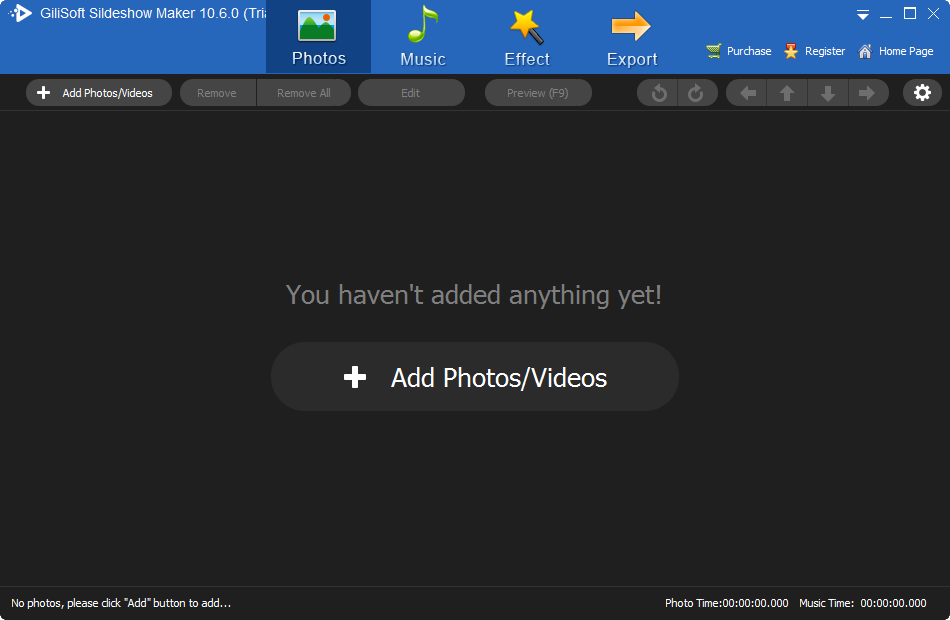Click the Preview (F9) button
950x620 pixels.
click(x=538, y=92)
